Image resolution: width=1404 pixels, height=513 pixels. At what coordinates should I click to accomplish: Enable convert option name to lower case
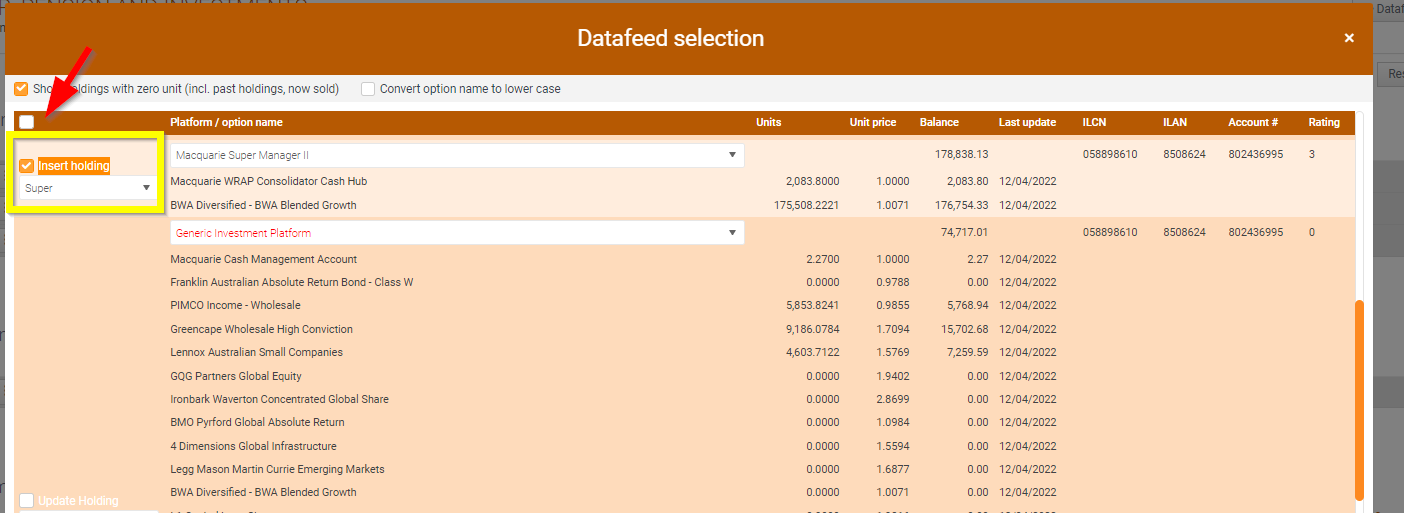(x=368, y=89)
